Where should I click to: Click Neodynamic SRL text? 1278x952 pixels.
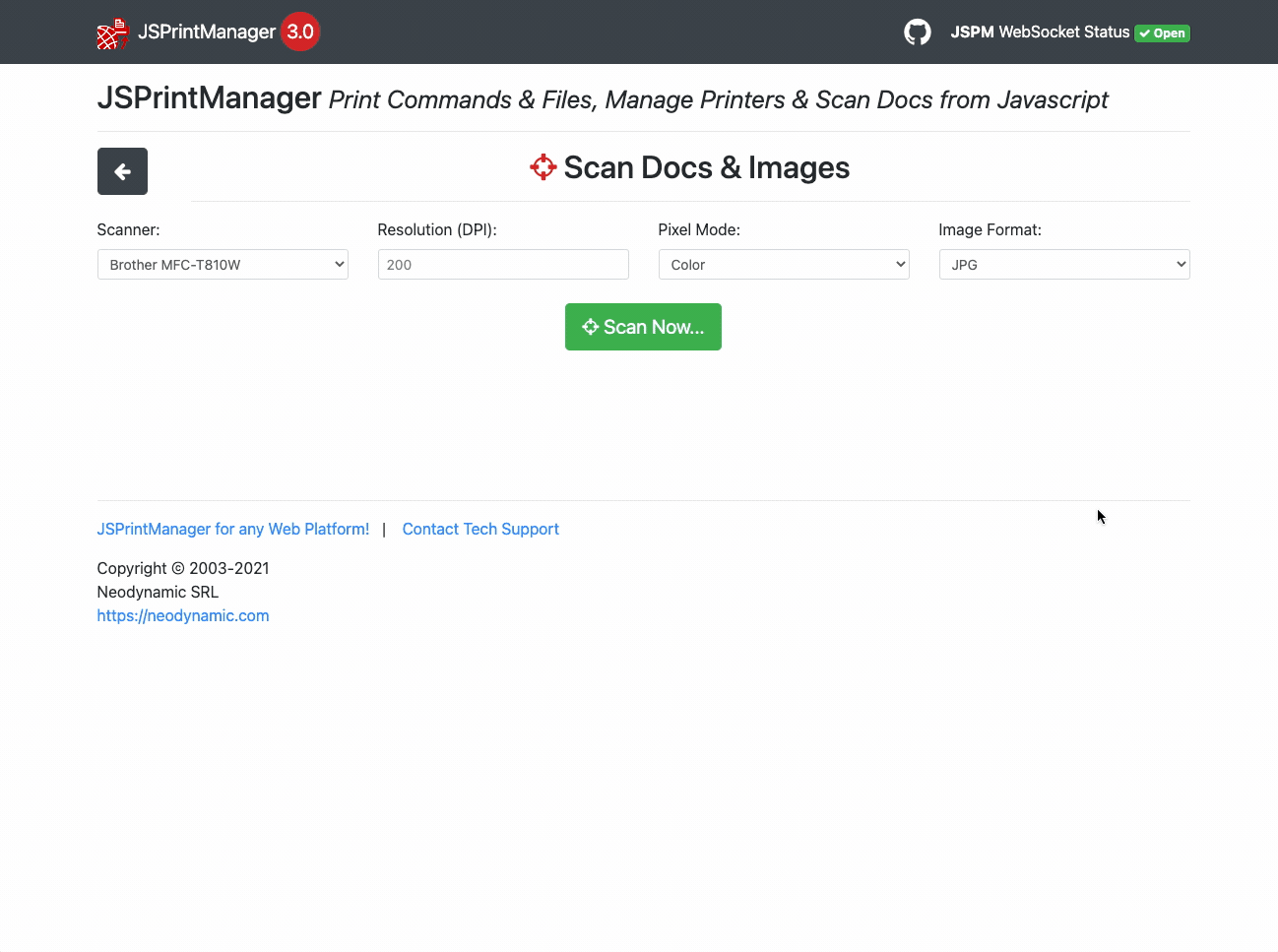[158, 592]
